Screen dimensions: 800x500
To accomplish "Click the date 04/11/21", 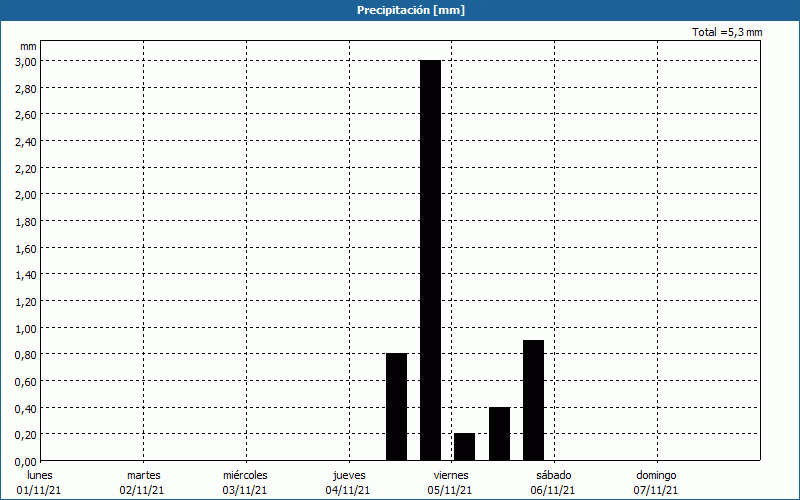I will tap(347, 490).
